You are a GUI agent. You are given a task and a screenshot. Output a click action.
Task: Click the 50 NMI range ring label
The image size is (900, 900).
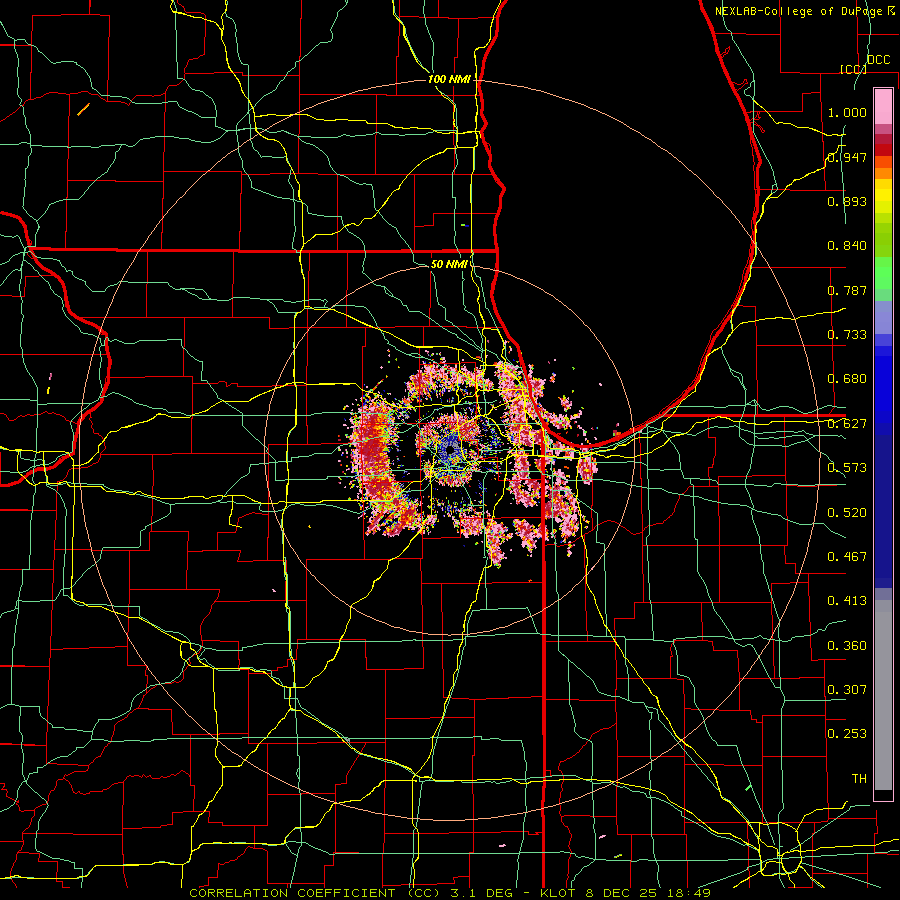pos(449,264)
